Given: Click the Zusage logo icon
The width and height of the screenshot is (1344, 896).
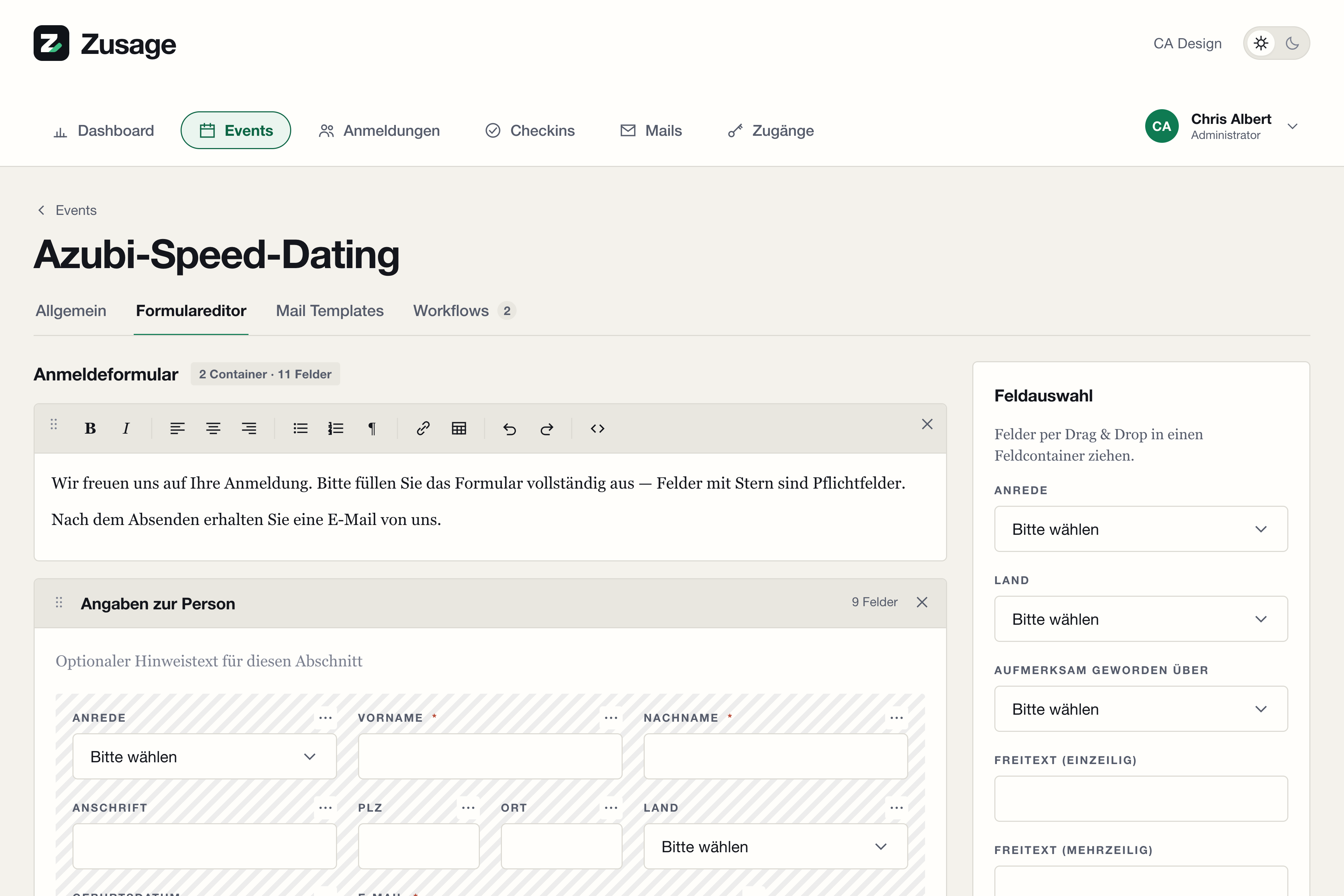Looking at the screenshot, I should pyautogui.click(x=51, y=43).
